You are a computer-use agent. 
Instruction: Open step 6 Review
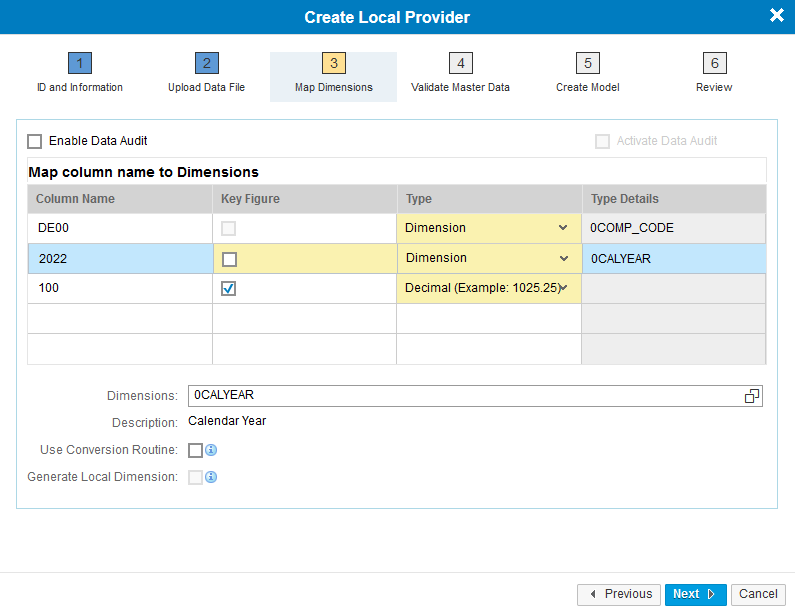pyautogui.click(x=714, y=74)
